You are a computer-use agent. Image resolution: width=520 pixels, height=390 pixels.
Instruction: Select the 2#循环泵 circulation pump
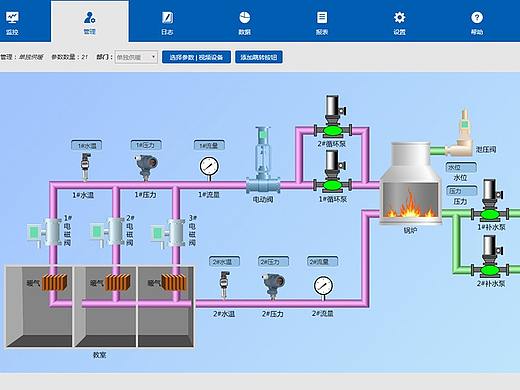click(333, 117)
